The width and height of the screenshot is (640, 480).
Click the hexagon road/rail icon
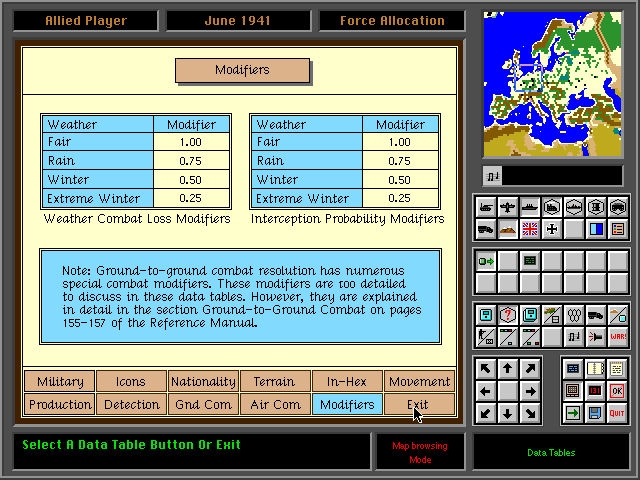(596, 207)
